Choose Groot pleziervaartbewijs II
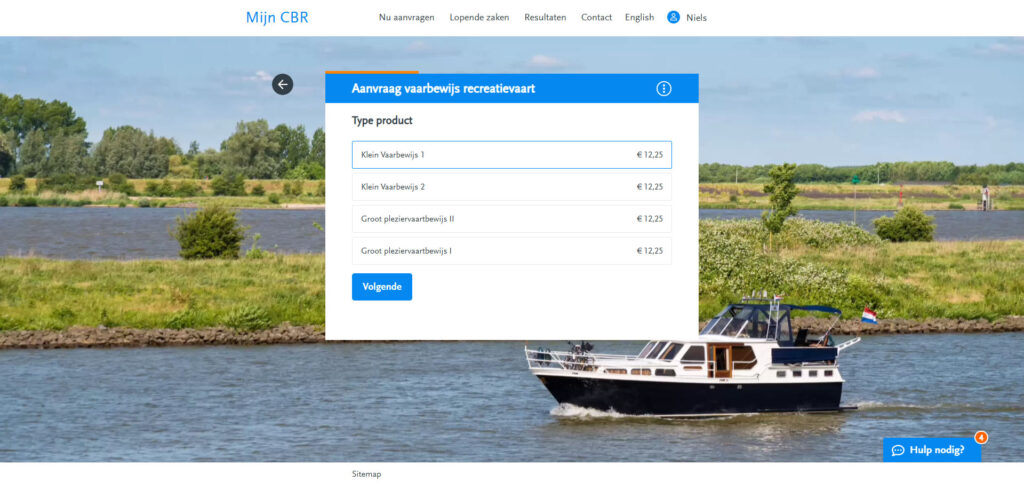Screen dimensions: 1024x482 (x=511, y=219)
